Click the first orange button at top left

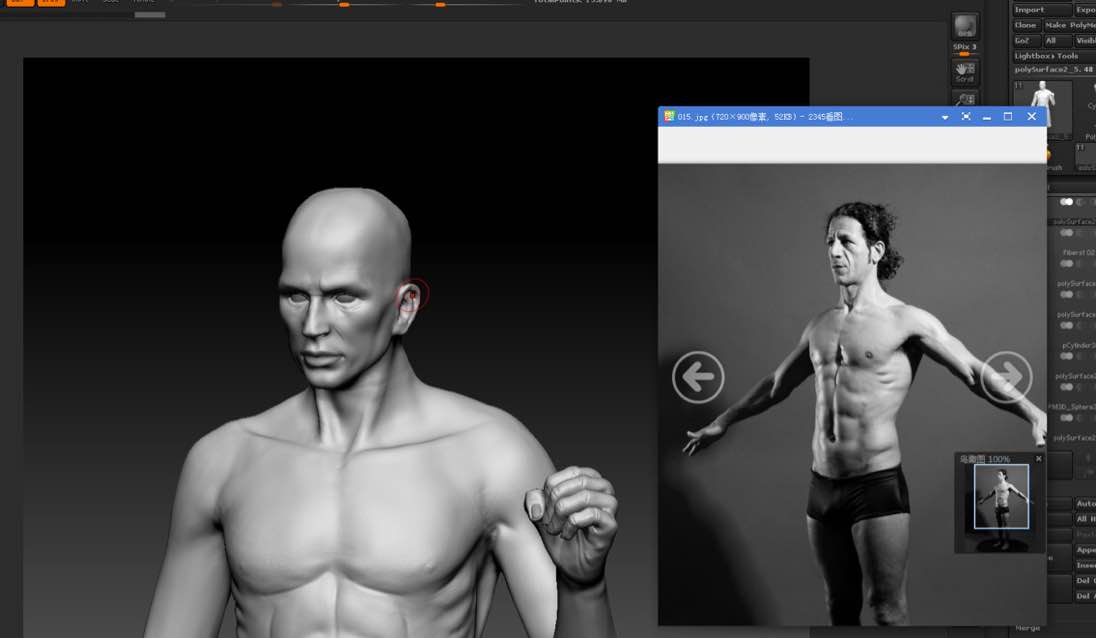[20, 2]
